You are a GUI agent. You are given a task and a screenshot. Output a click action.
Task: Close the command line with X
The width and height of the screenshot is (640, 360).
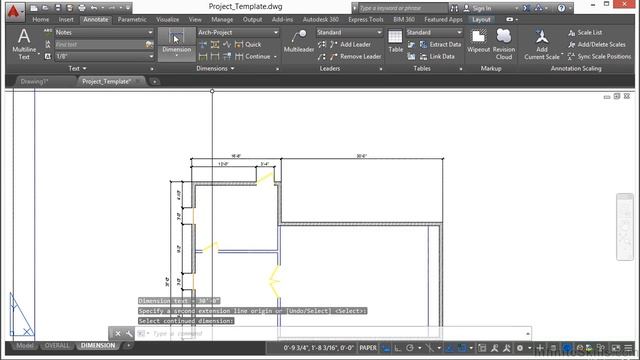click(x=118, y=333)
